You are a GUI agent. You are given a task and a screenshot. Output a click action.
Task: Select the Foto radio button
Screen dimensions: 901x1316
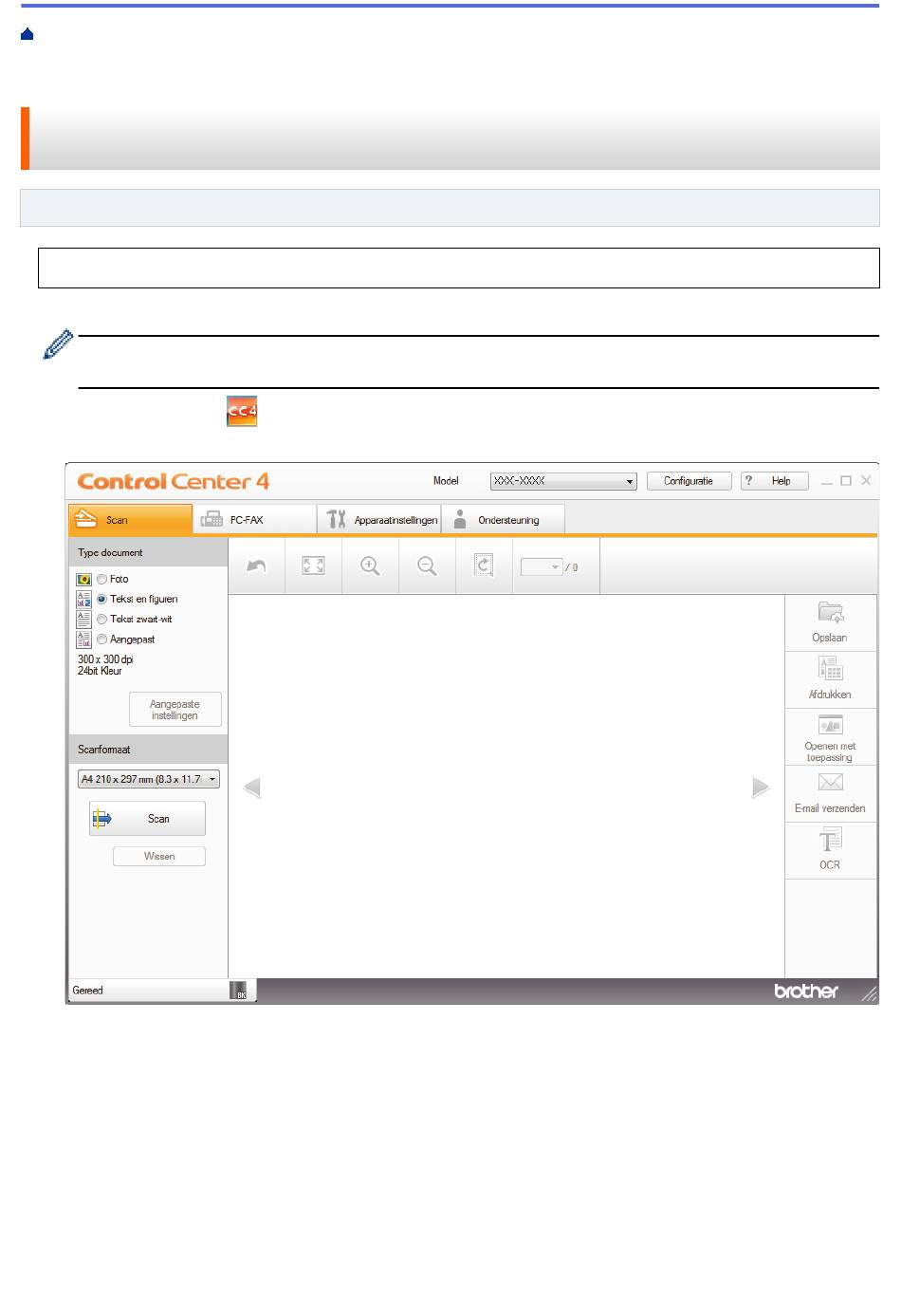(x=101, y=579)
